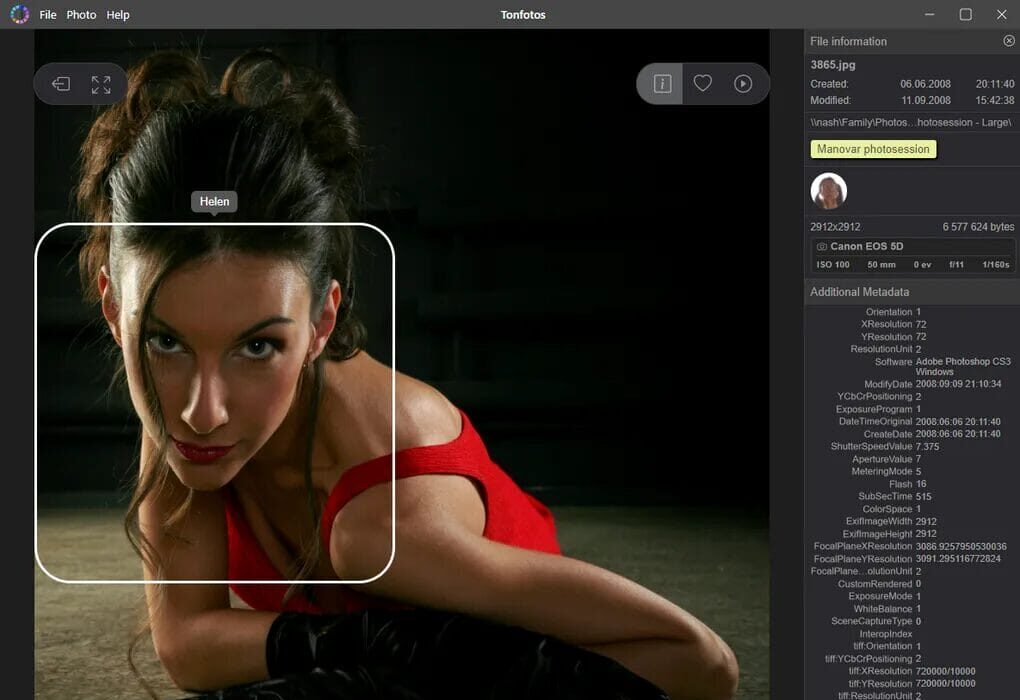Screen dimensions: 1020x700
Task: Open the file folder path link
Action: coord(911,122)
